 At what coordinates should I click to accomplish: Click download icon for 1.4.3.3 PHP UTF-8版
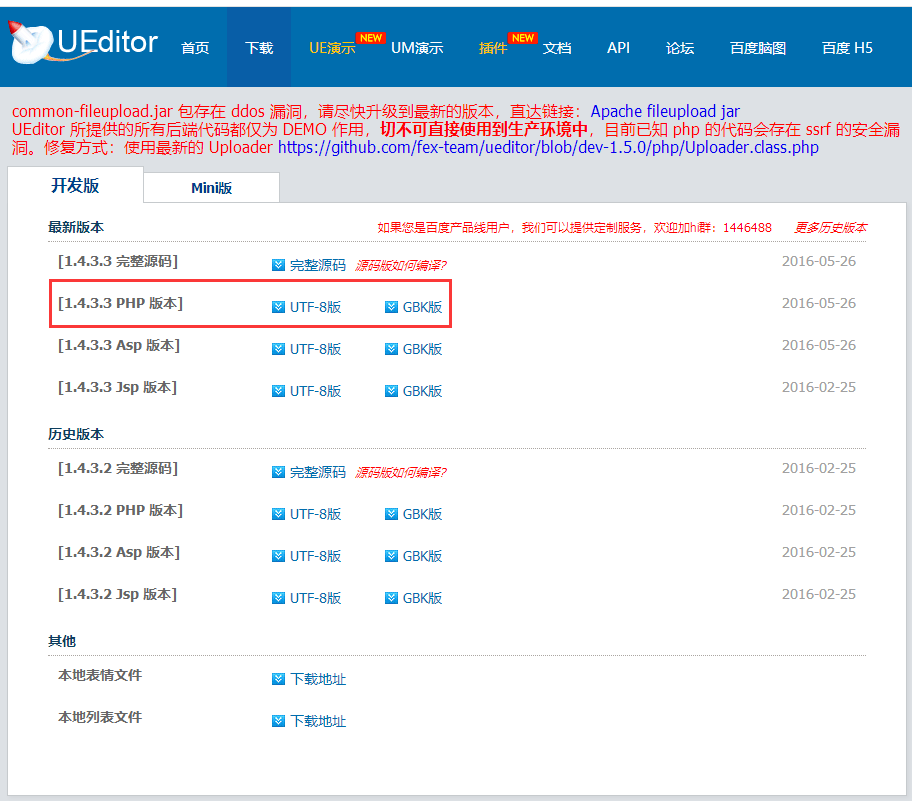279,307
